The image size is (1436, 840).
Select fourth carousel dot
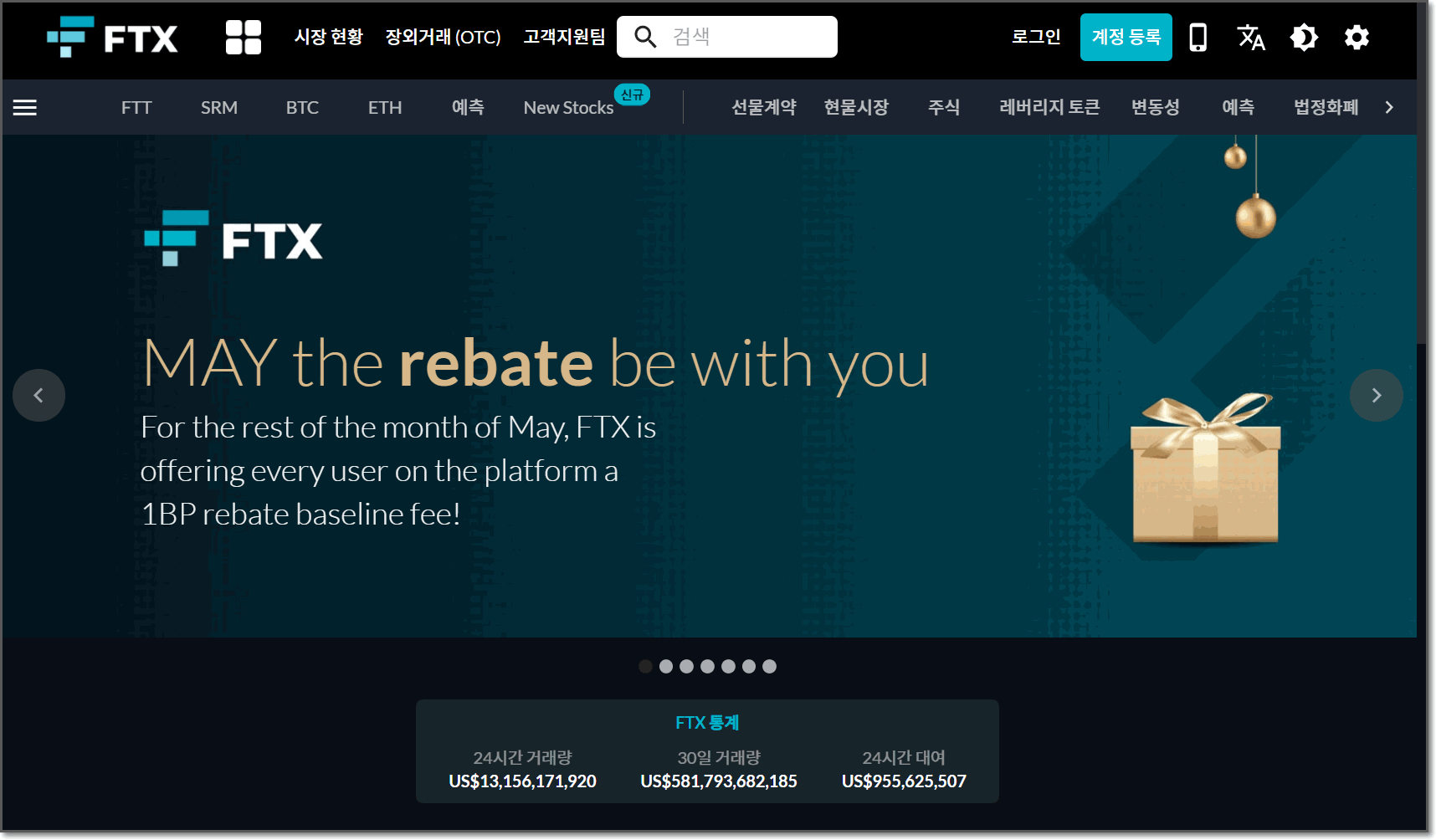point(707,666)
